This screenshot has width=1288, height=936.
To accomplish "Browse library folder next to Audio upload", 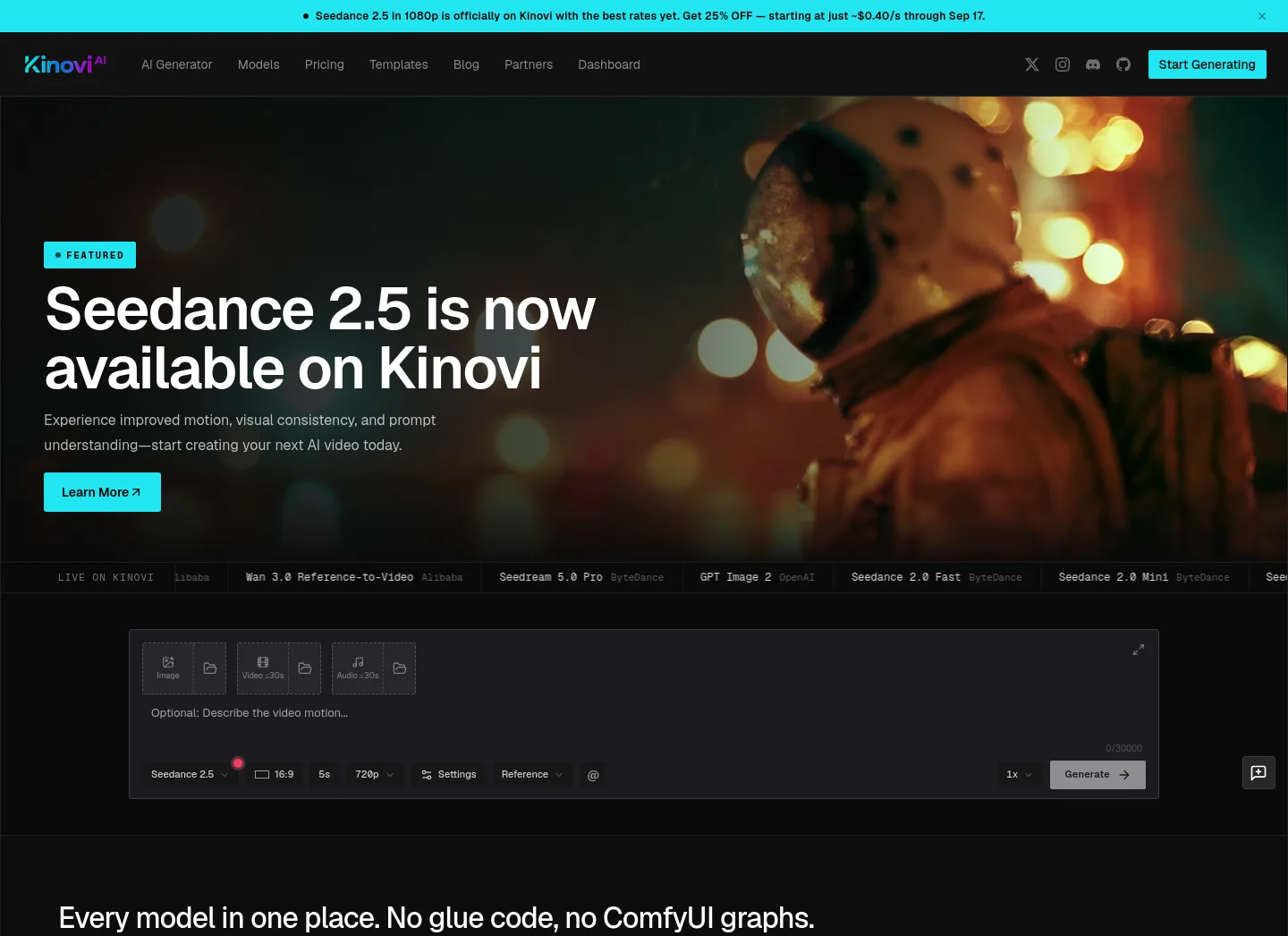I will pos(400,668).
